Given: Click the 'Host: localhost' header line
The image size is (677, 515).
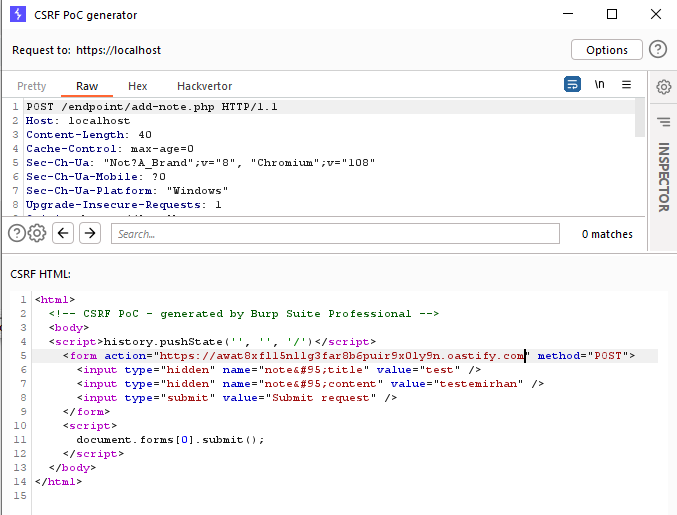Looking at the screenshot, I should (x=78, y=120).
